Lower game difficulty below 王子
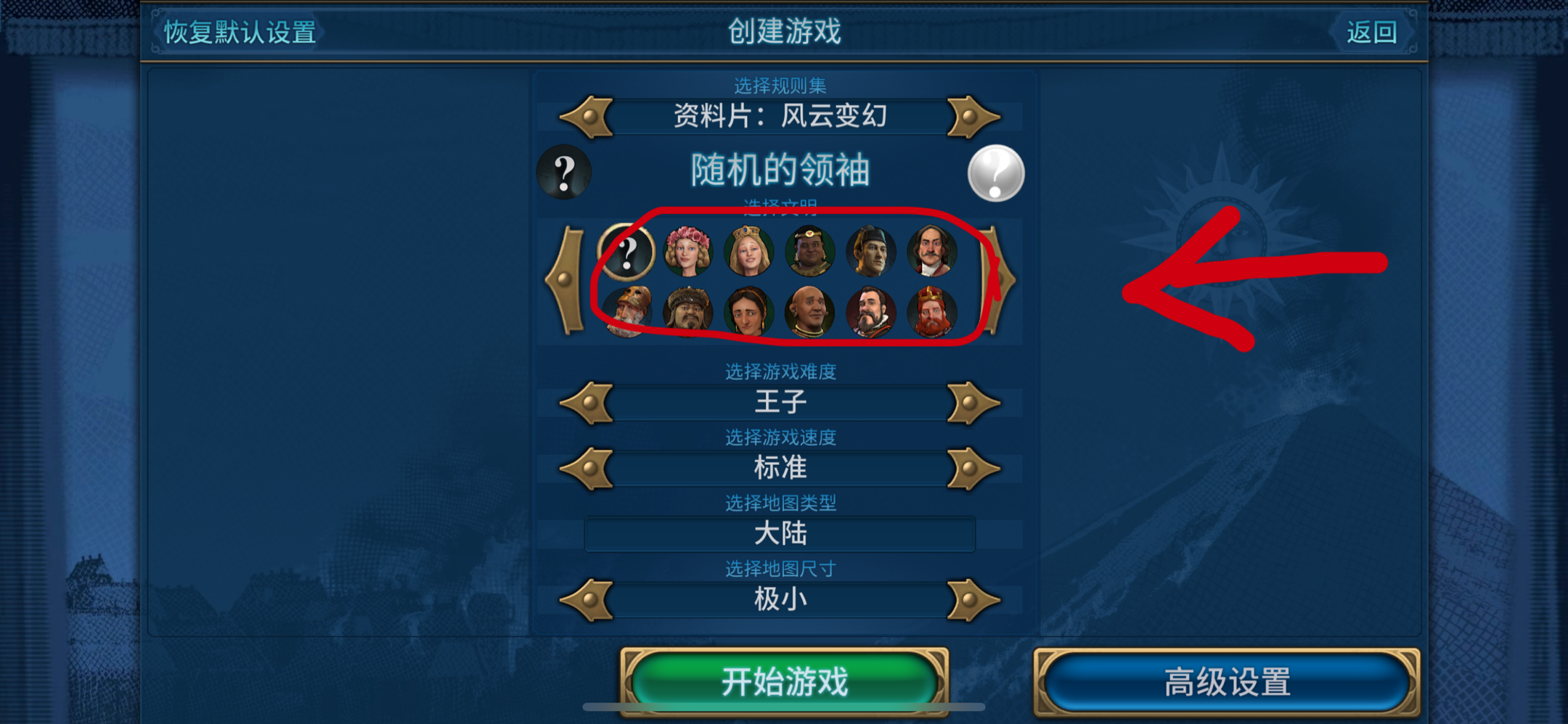 tap(587, 403)
